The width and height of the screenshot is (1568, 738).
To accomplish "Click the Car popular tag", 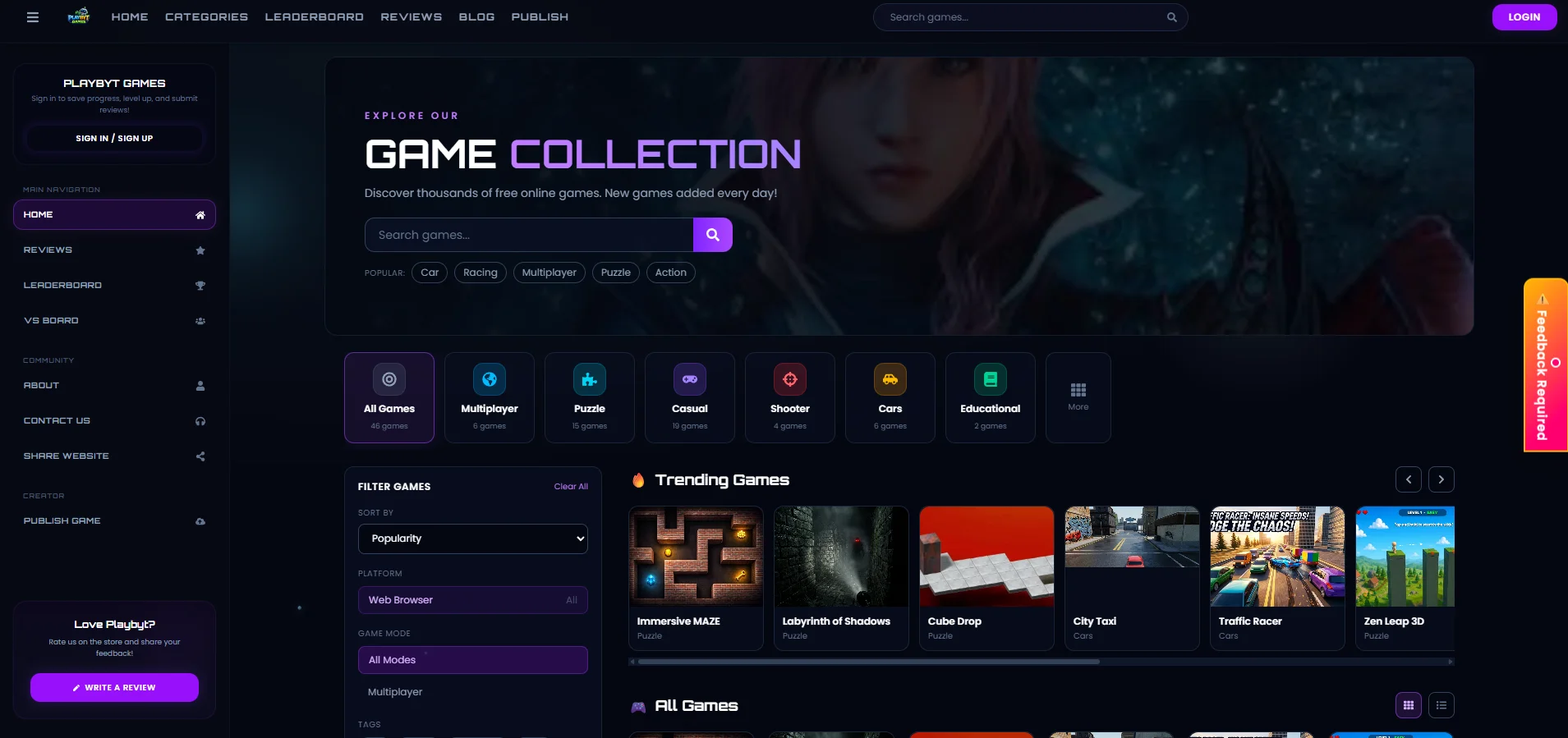I will pyautogui.click(x=430, y=273).
